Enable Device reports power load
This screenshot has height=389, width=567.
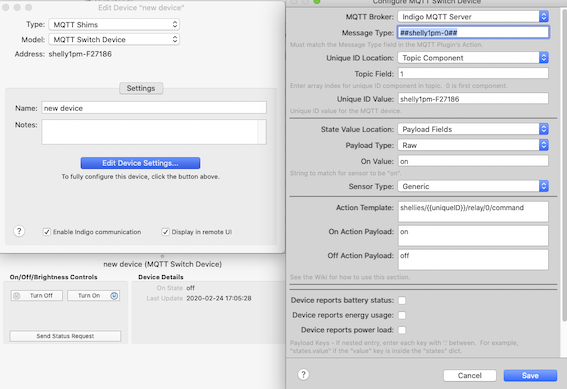(x=402, y=330)
